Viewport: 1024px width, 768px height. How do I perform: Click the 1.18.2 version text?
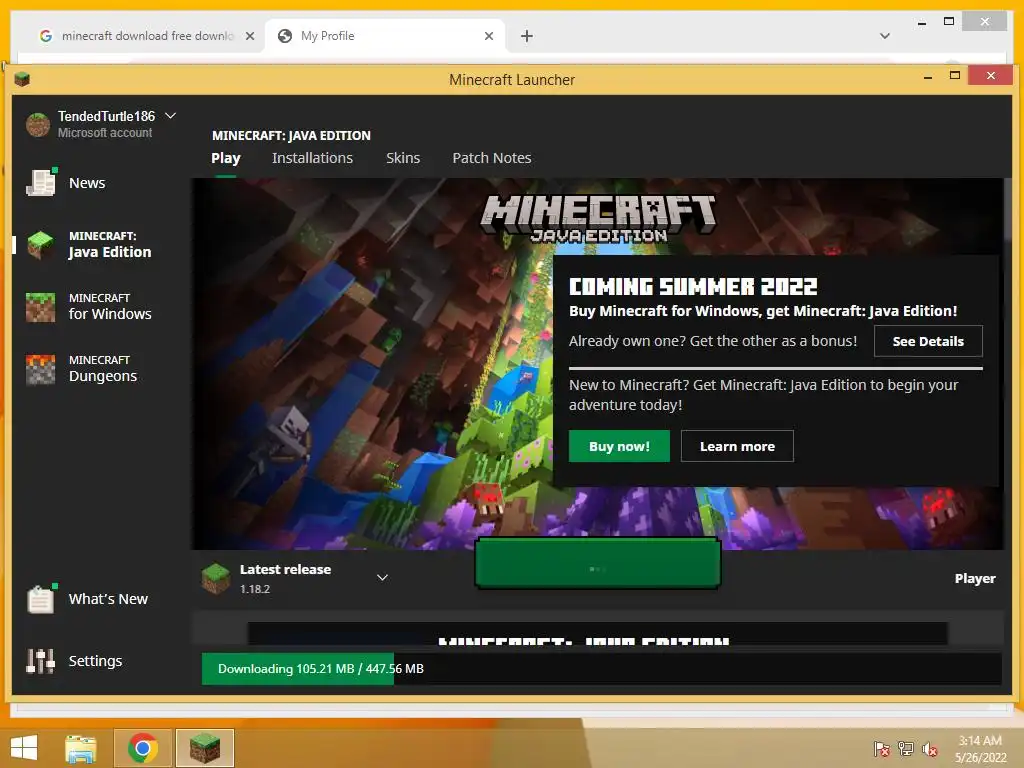coord(255,589)
